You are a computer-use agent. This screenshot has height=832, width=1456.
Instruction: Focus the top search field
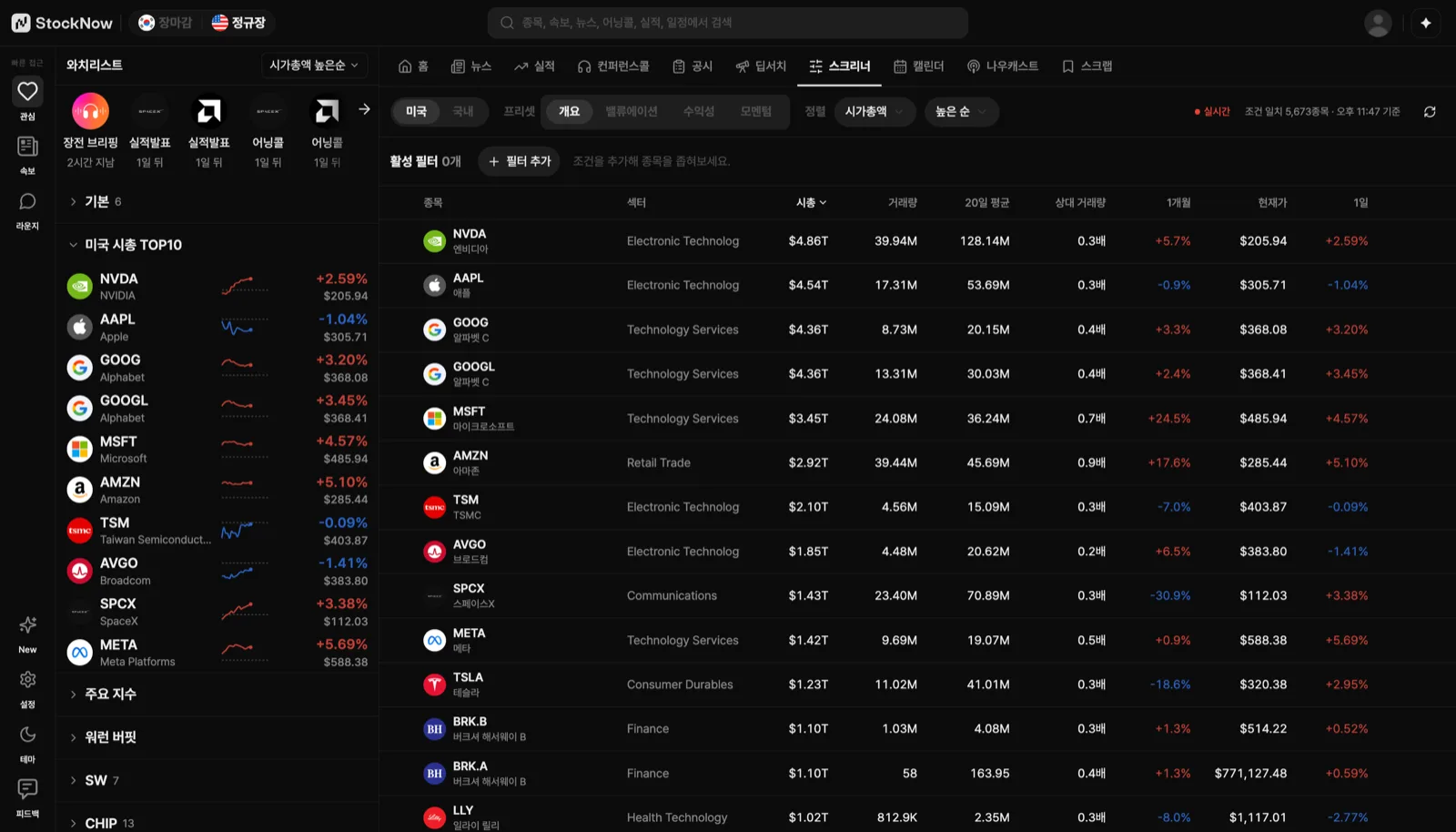pyautogui.click(x=727, y=23)
